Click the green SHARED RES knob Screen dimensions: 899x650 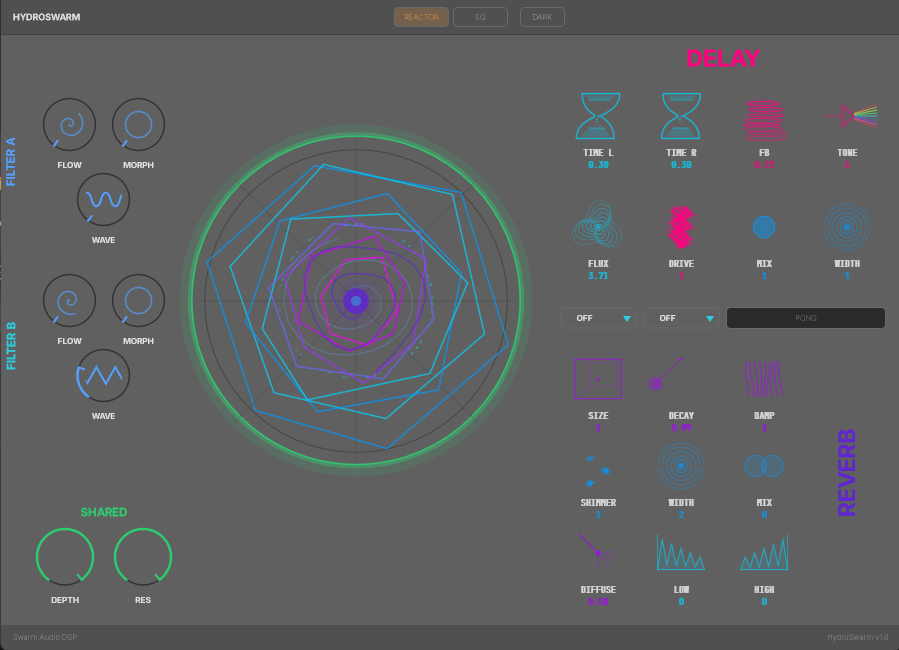click(143, 557)
